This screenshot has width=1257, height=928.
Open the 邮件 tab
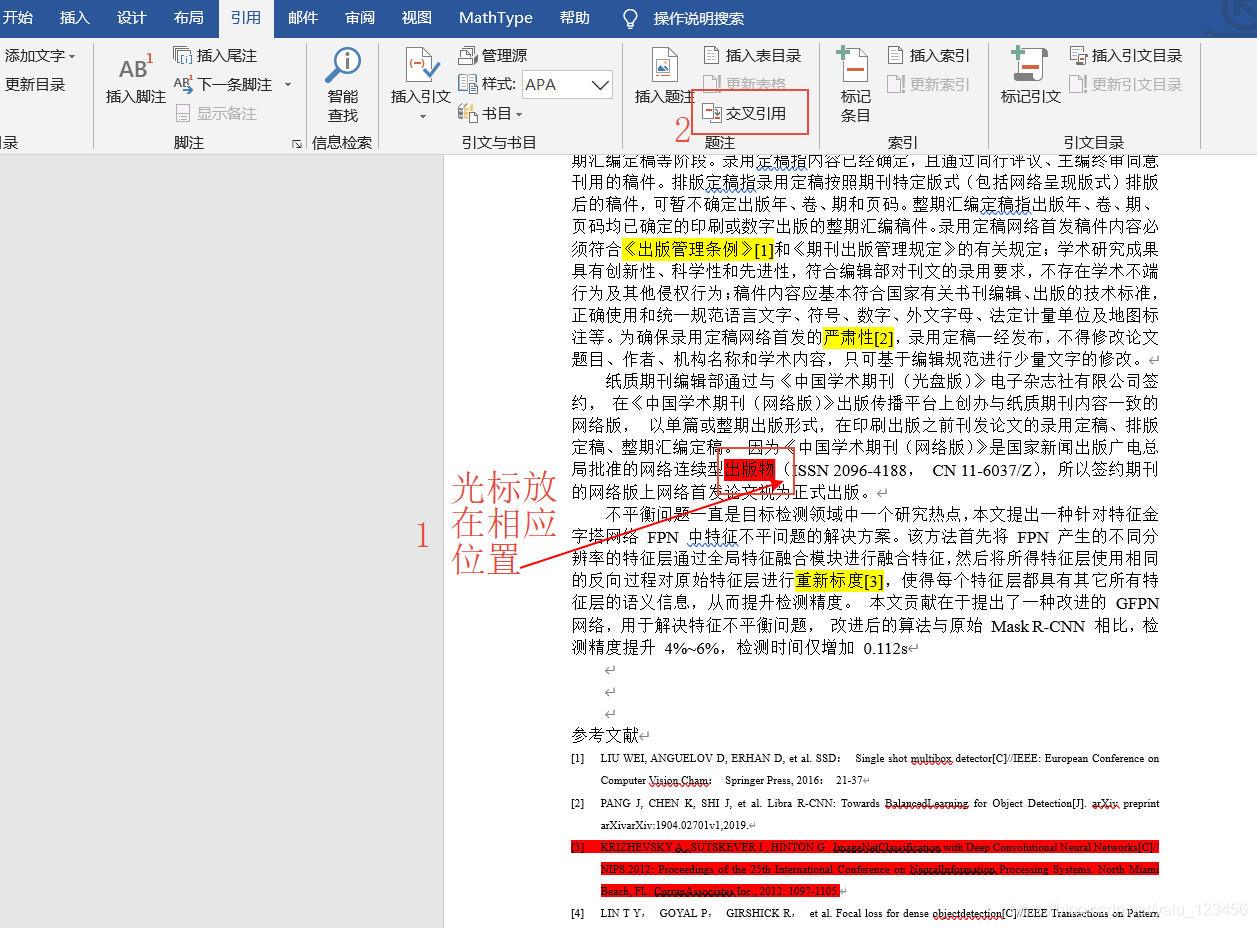303,18
